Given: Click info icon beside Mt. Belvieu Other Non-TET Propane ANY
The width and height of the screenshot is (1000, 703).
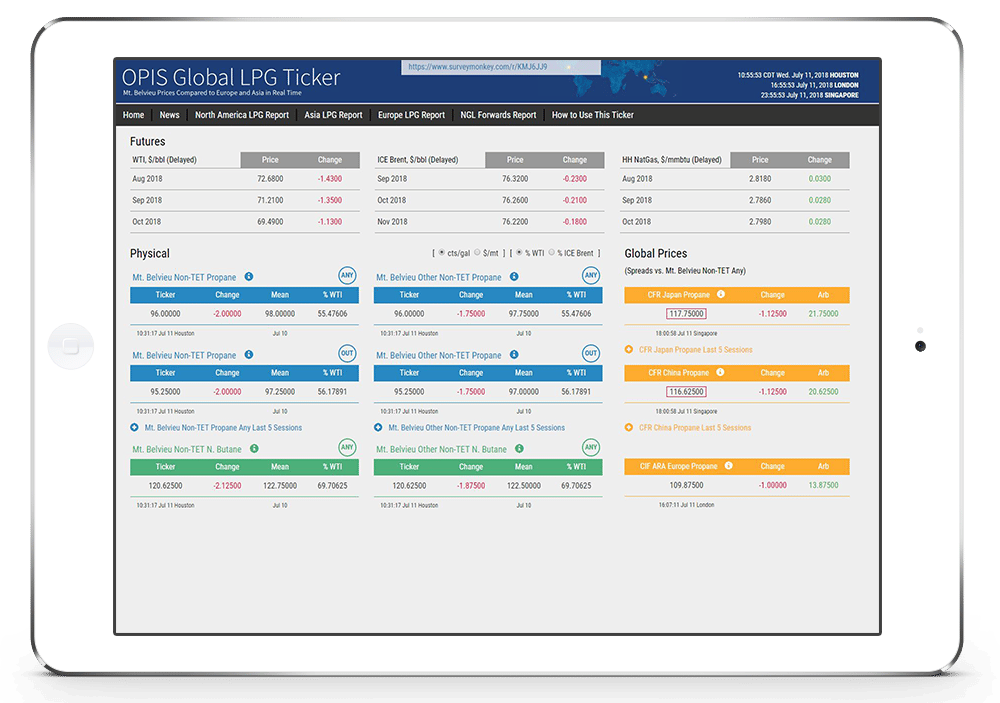Looking at the screenshot, I should [x=514, y=276].
